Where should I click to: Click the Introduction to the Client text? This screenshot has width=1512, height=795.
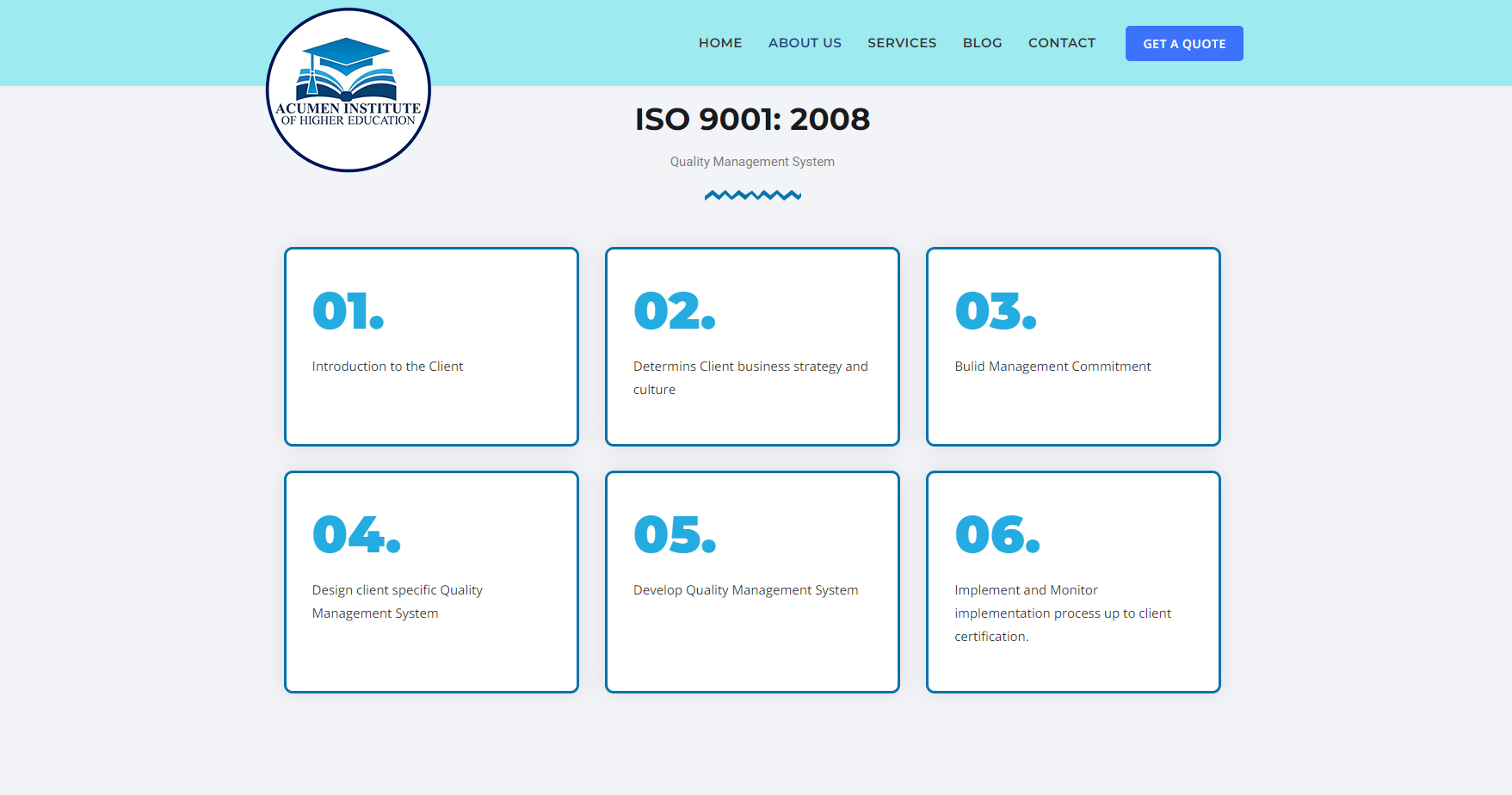coord(387,367)
